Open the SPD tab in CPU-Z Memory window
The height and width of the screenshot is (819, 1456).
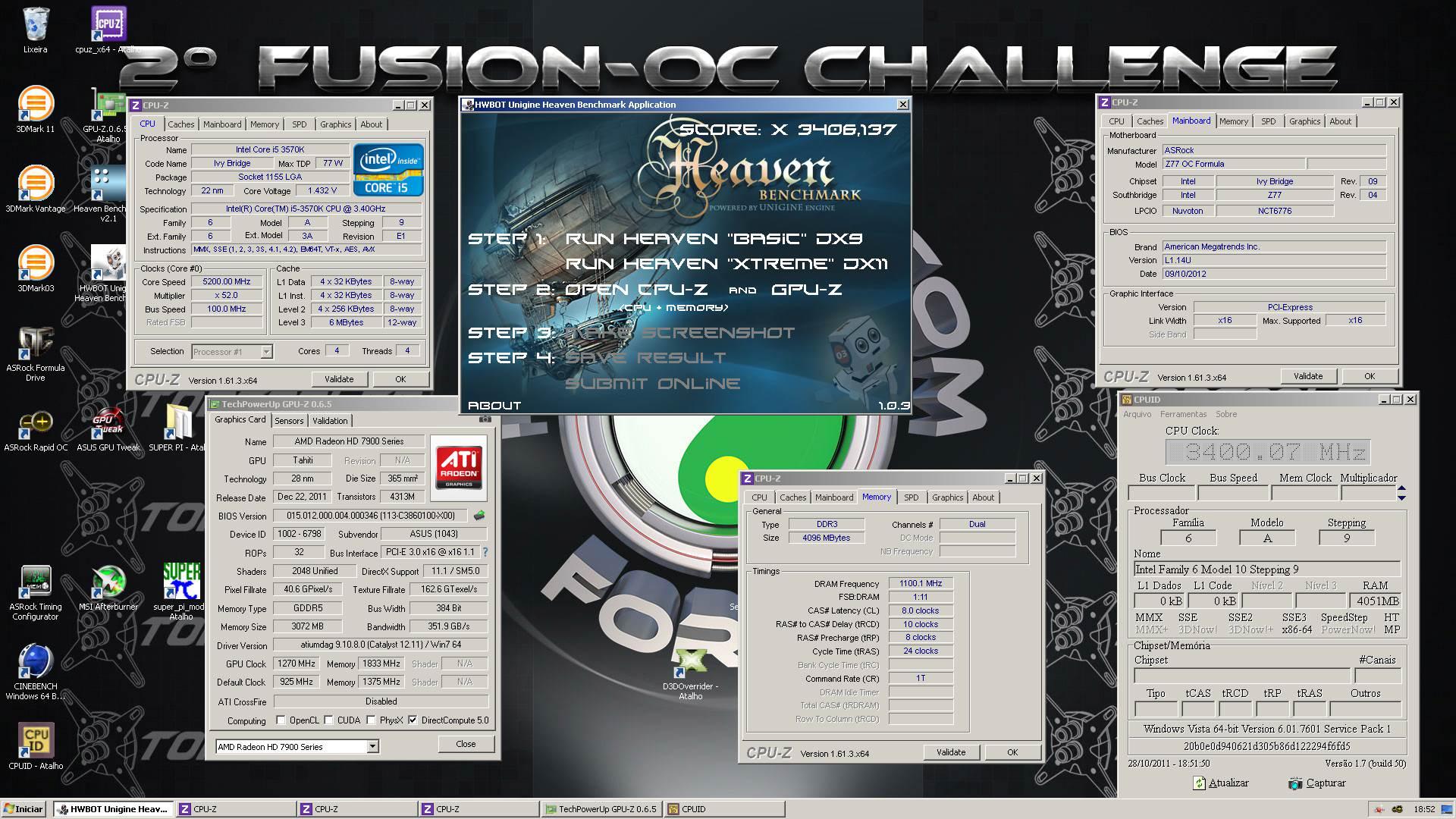click(911, 497)
